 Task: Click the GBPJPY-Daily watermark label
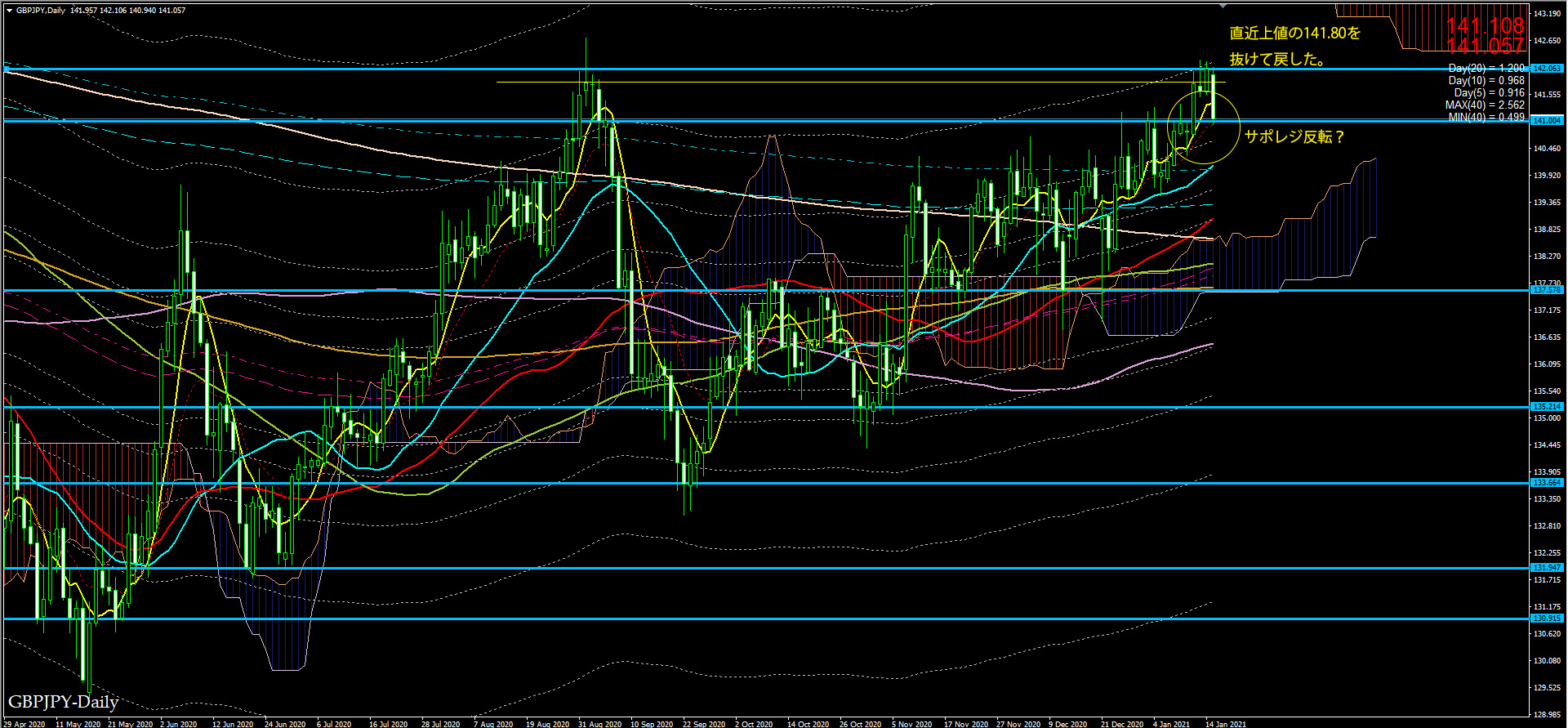click(x=64, y=702)
